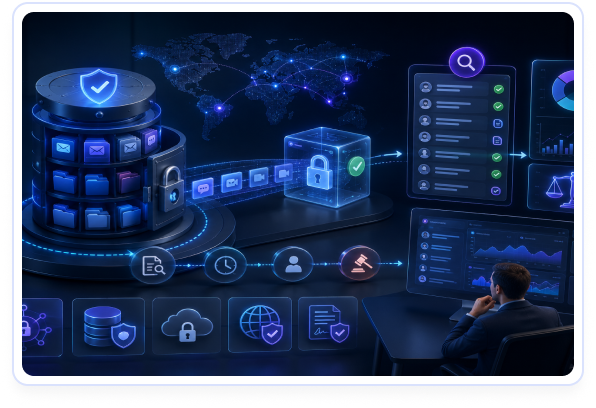The width and height of the screenshot is (596, 408).
Task: Click the scales of justice panel
Action: coord(551,187)
